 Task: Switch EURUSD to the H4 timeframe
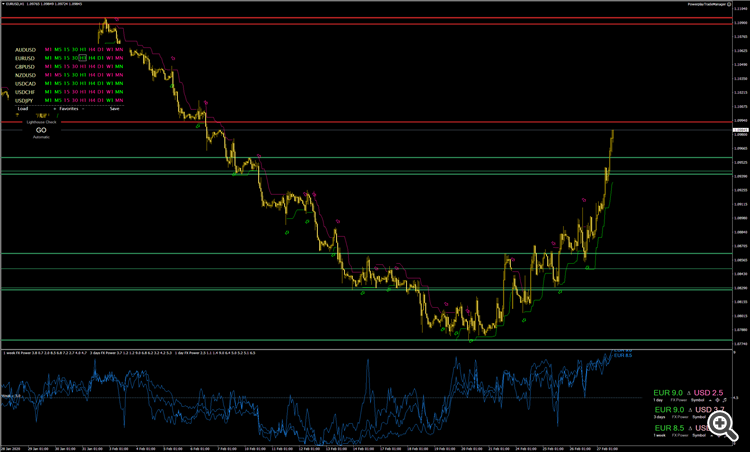tap(92, 58)
